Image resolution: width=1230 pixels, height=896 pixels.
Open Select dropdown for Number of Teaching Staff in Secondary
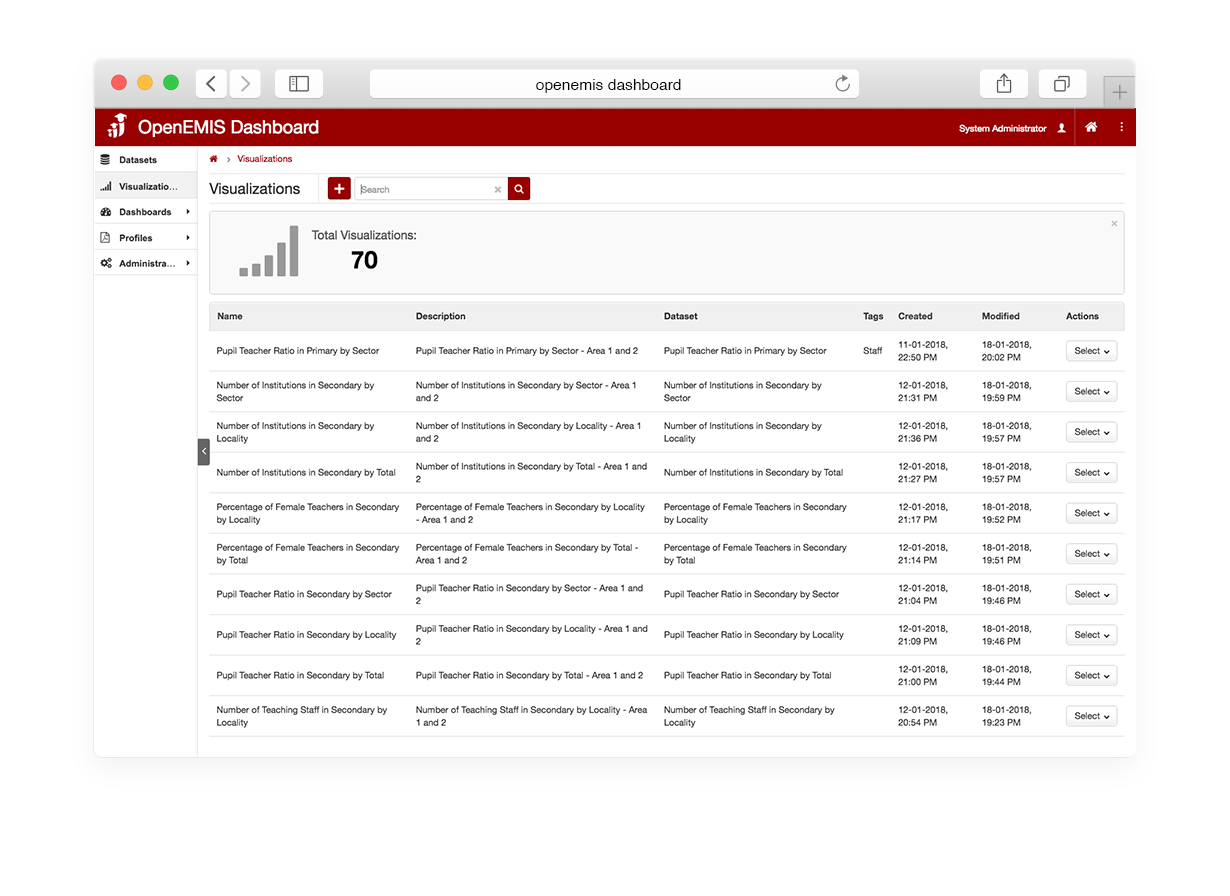[1091, 716]
